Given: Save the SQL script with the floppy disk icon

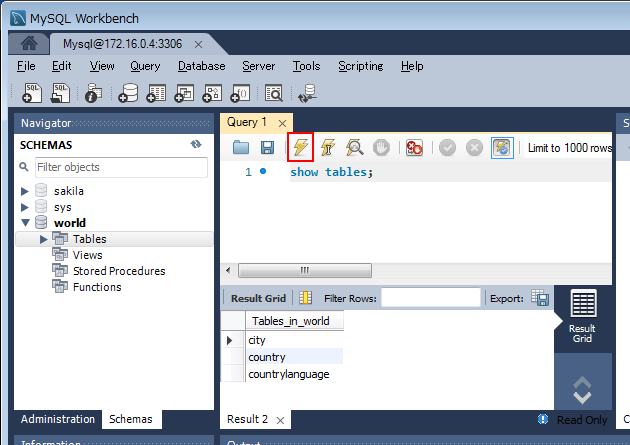Looking at the screenshot, I should click(267, 147).
